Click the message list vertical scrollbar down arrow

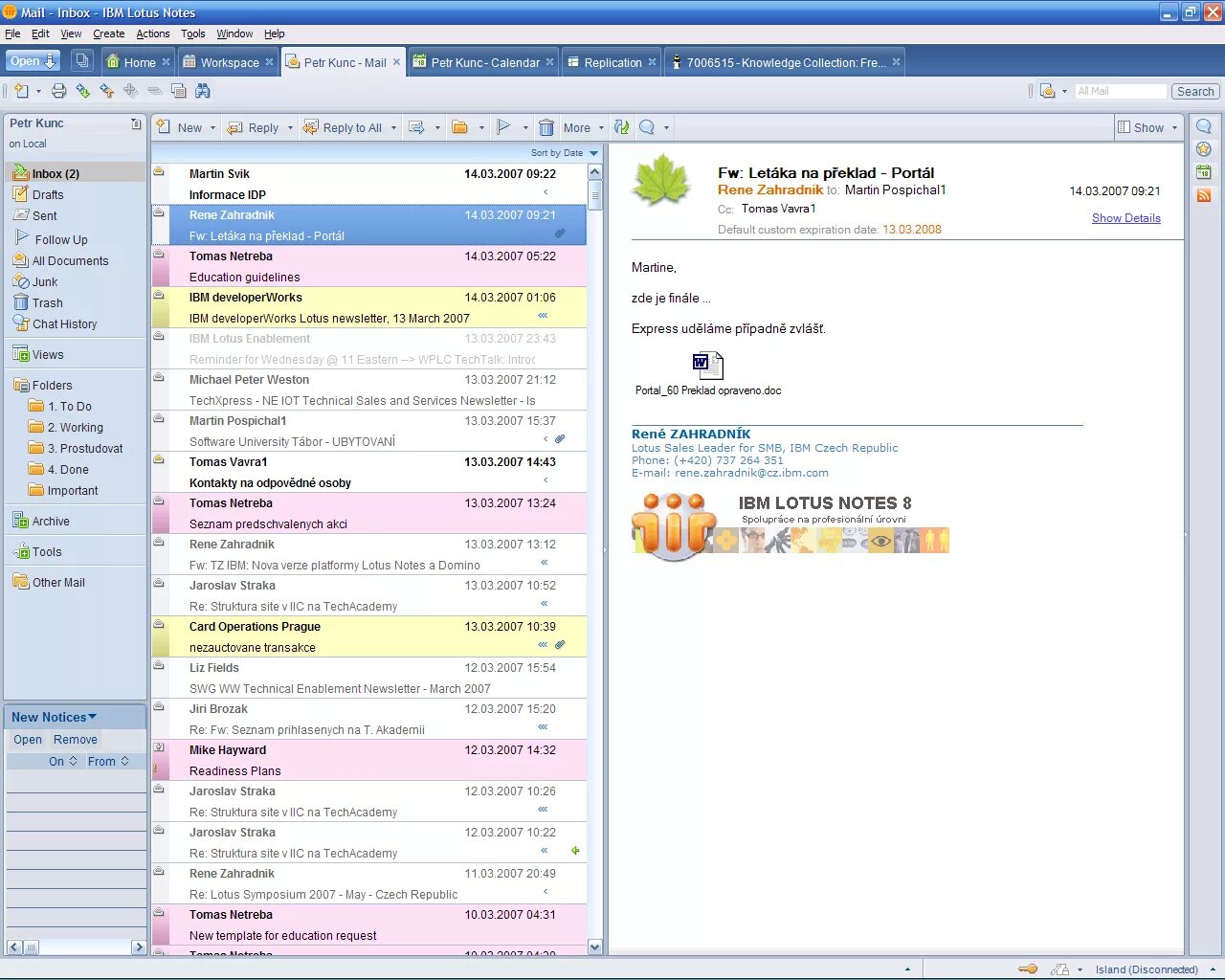click(594, 947)
